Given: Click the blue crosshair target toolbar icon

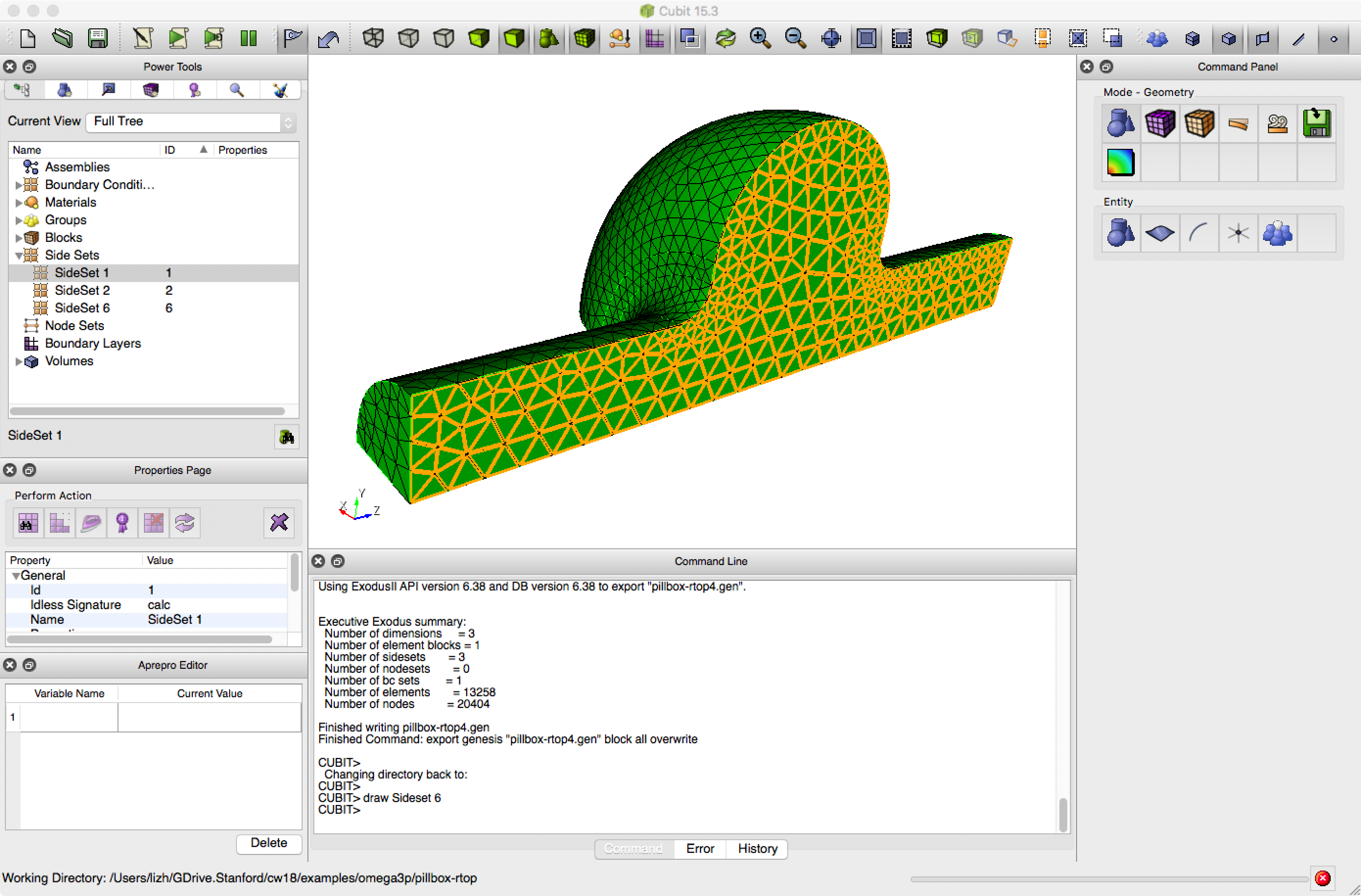Looking at the screenshot, I should pyautogui.click(x=831, y=38).
